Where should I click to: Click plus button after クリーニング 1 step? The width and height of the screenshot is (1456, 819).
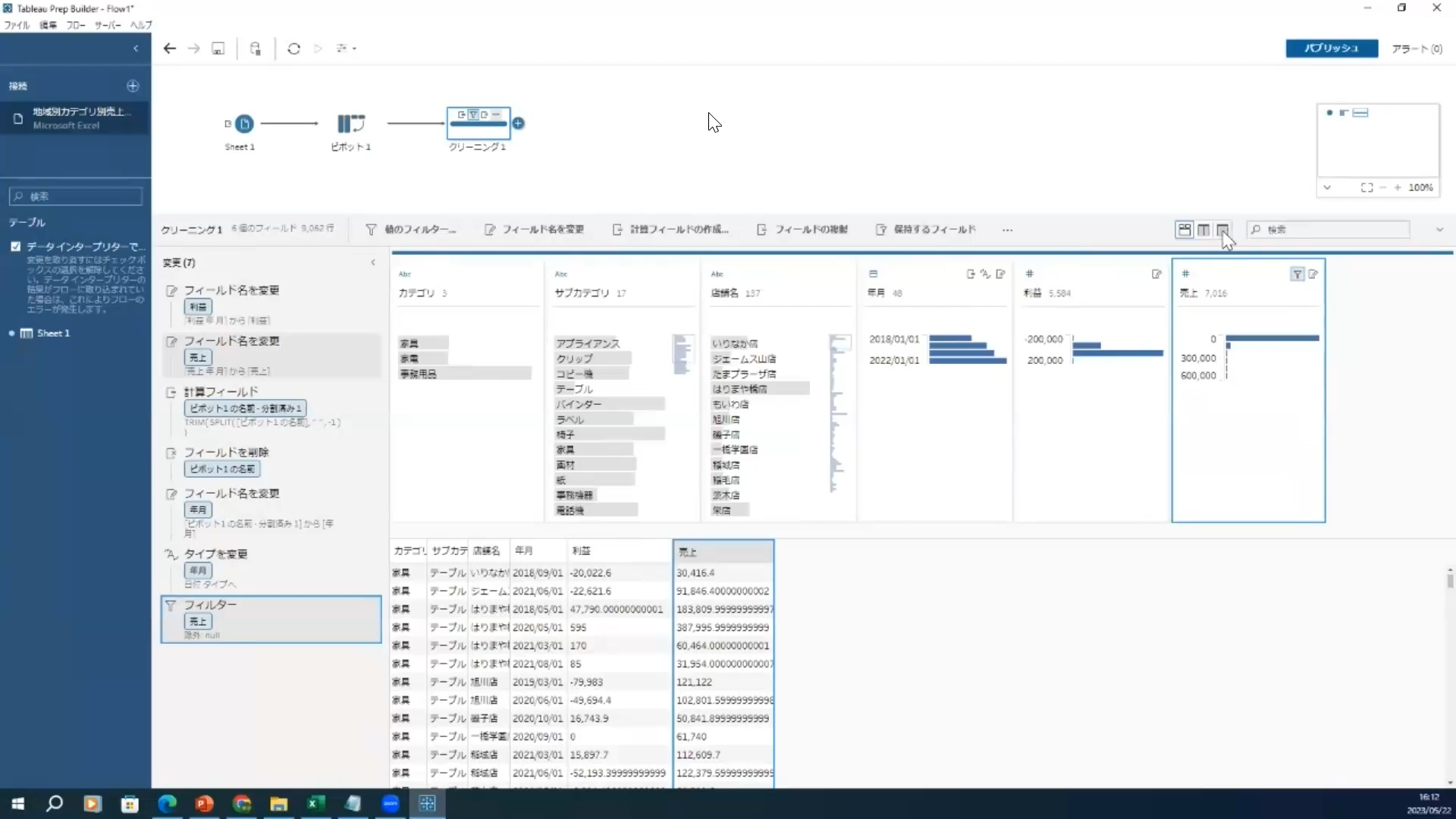[519, 123]
